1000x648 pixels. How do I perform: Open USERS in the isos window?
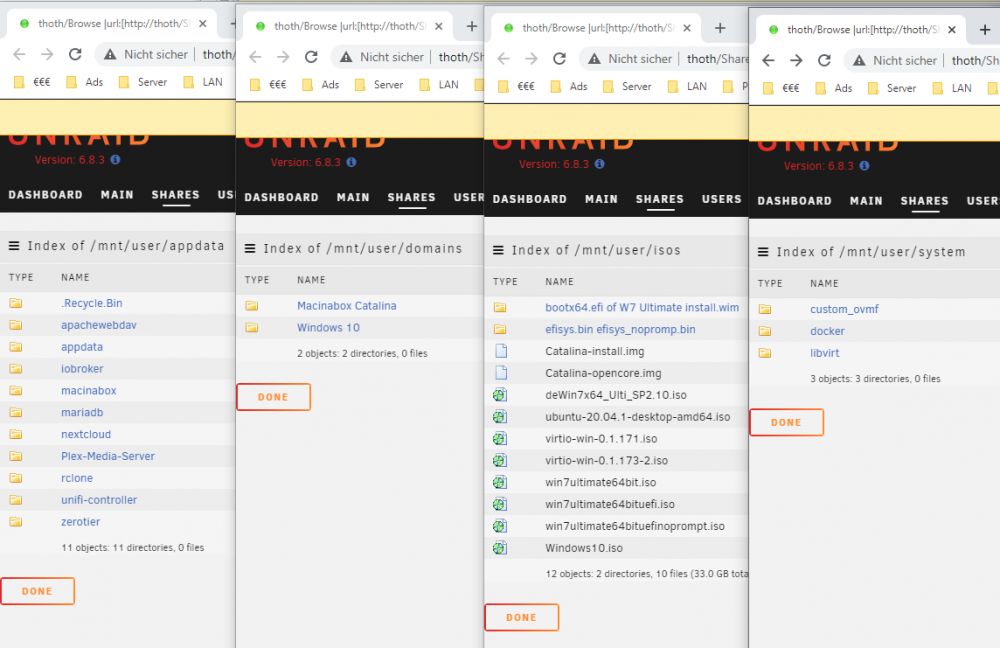tap(722, 199)
